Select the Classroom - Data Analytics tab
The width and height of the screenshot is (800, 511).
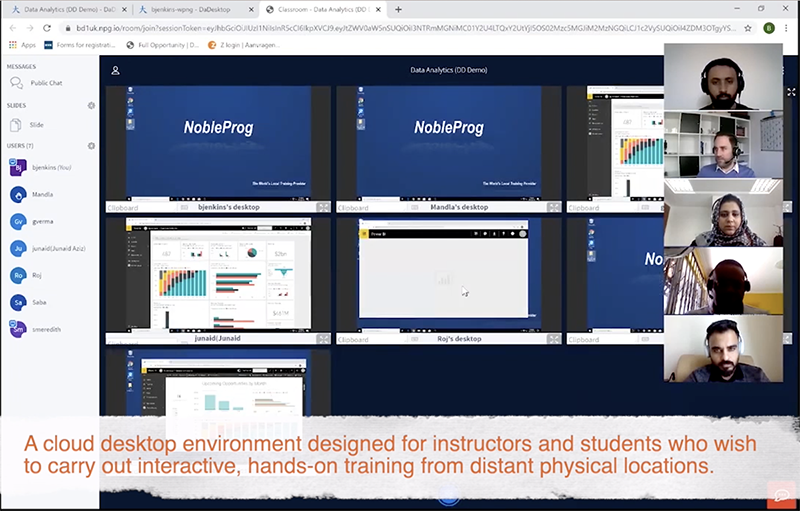point(323,9)
